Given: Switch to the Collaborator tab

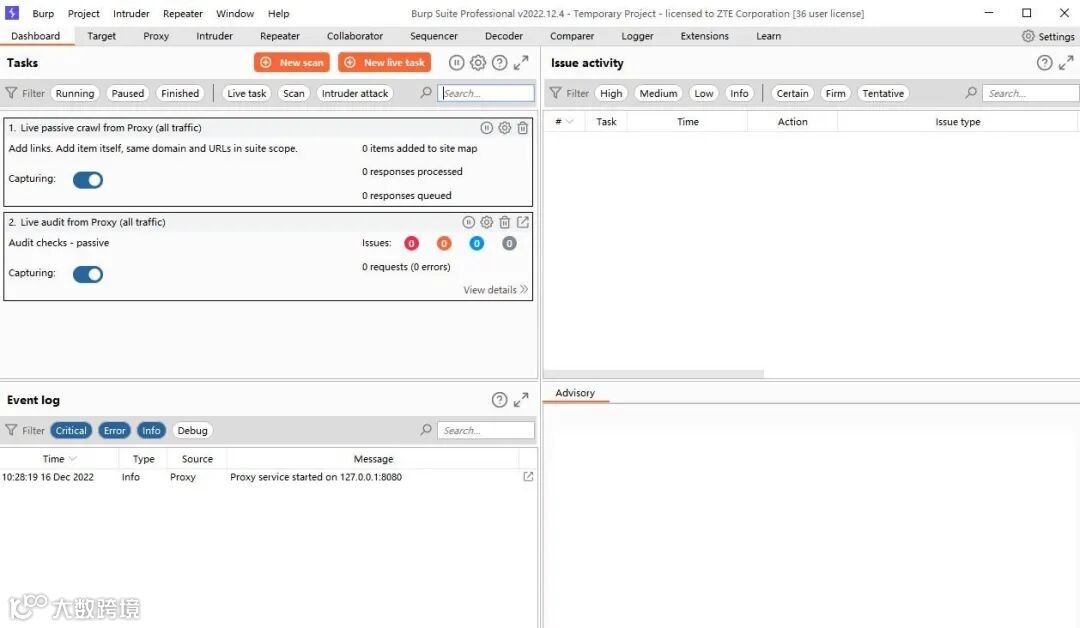Looking at the screenshot, I should 355,36.
